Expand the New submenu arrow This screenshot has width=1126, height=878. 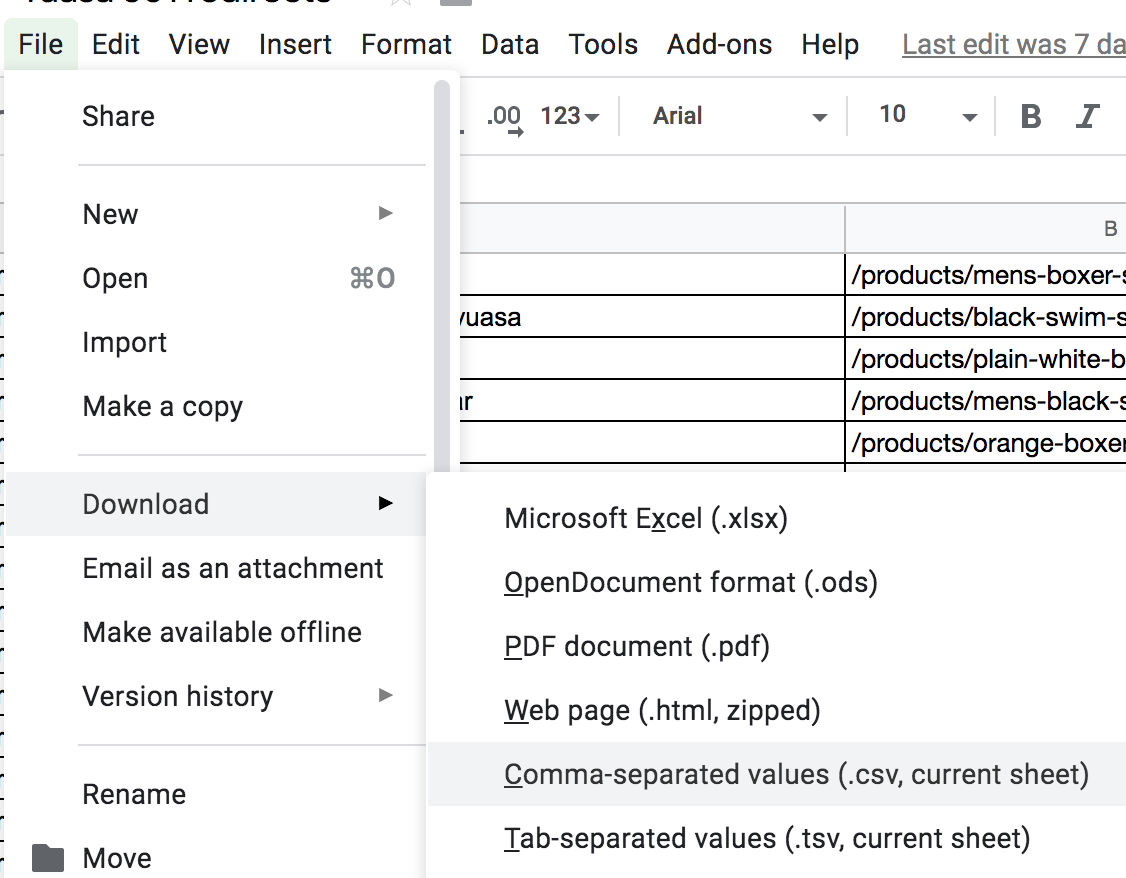point(385,213)
